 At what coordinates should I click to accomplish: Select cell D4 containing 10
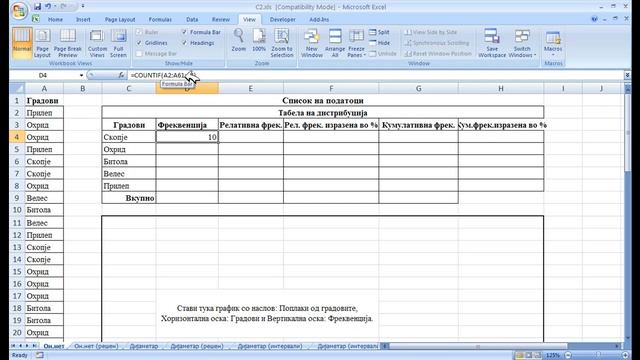187,137
